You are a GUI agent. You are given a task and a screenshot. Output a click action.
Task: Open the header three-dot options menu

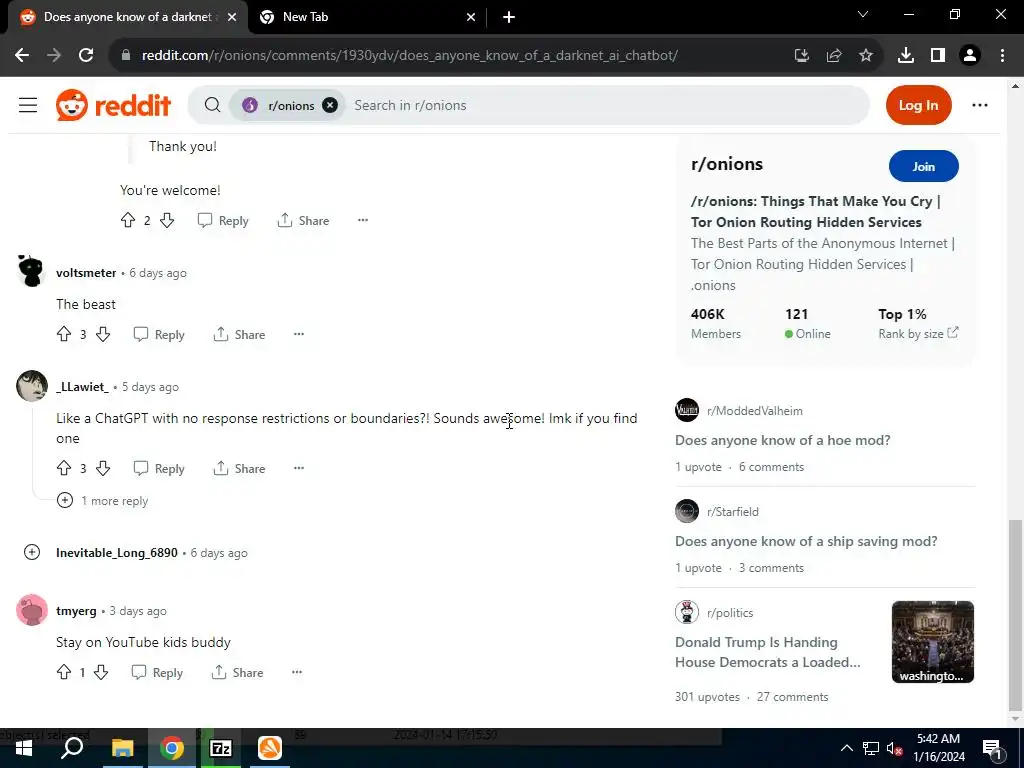tap(980, 105)
